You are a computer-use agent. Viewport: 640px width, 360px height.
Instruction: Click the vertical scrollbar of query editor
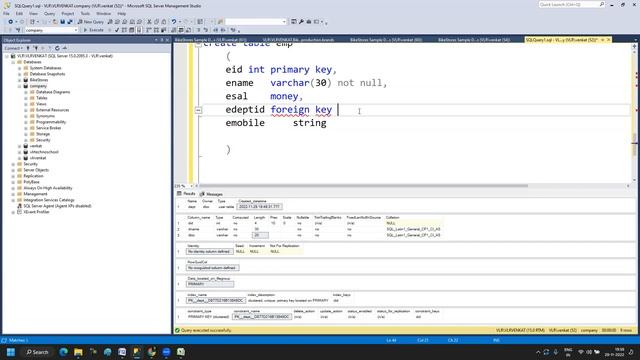tap(634, 144)
